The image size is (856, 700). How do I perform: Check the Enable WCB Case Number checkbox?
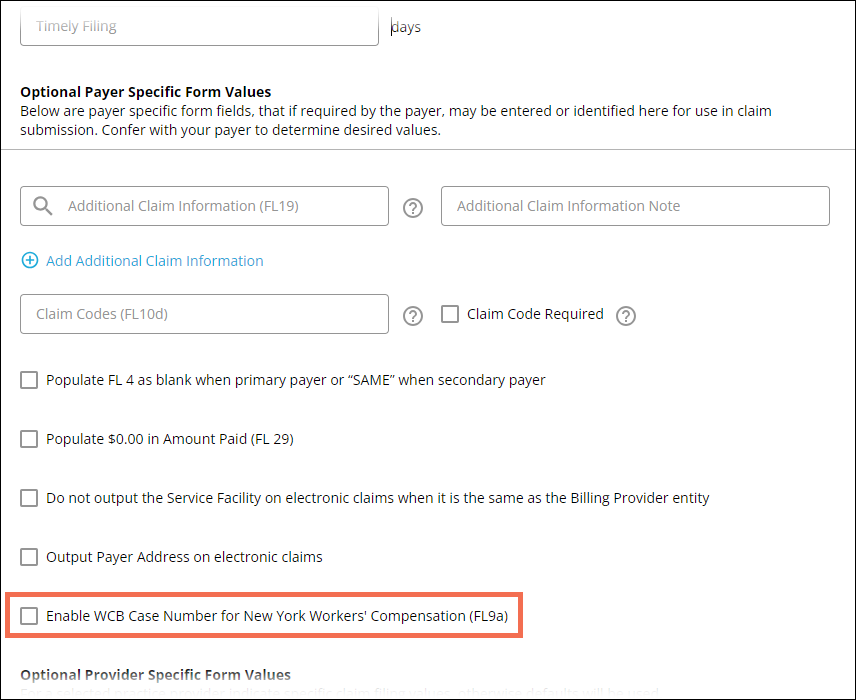pos(29,616)
